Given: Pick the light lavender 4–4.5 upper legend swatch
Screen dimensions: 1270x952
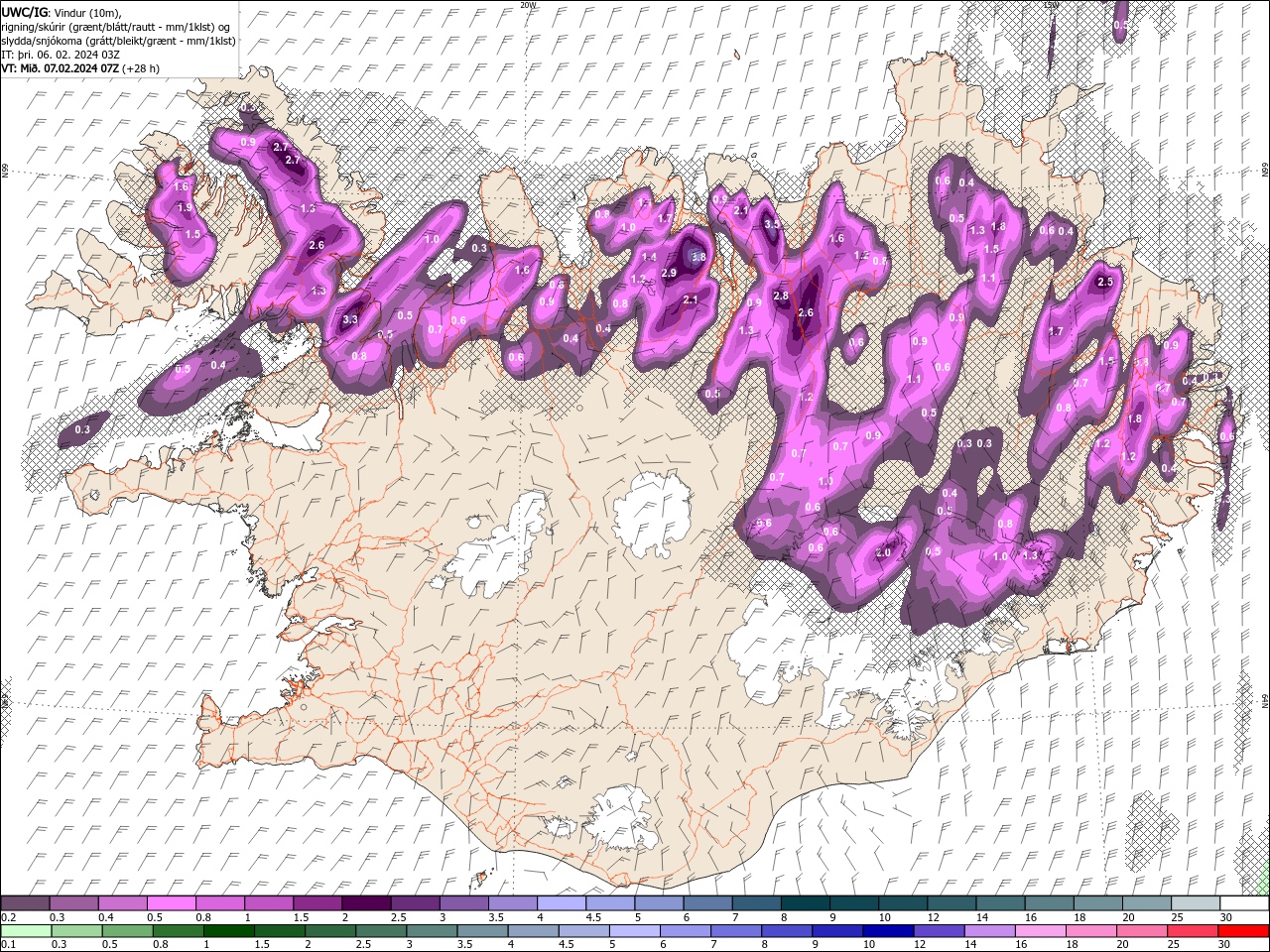Looking at the screenshot, I should 561,903.
